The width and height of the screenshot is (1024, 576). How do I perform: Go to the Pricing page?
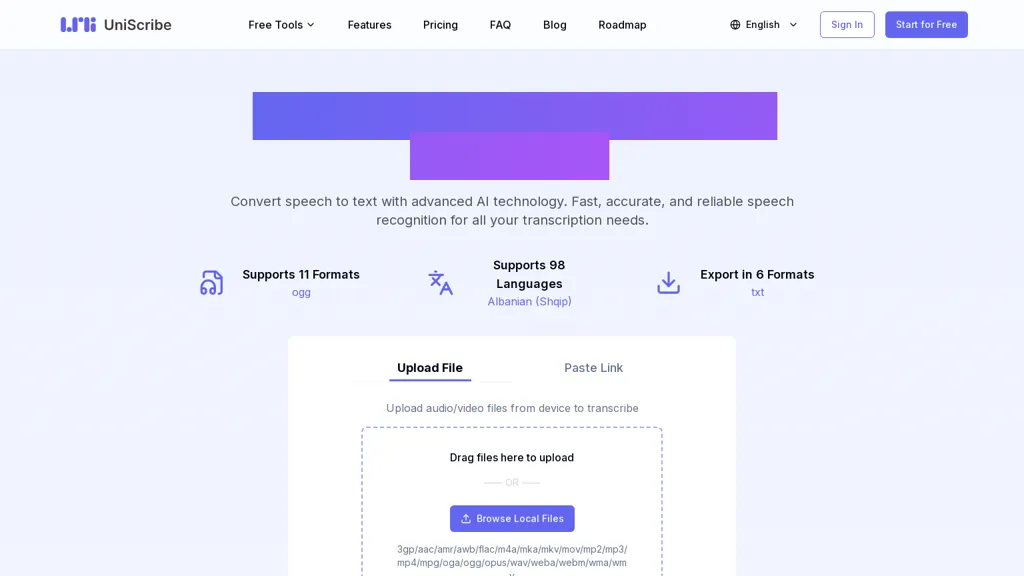[x=440, y=24]
